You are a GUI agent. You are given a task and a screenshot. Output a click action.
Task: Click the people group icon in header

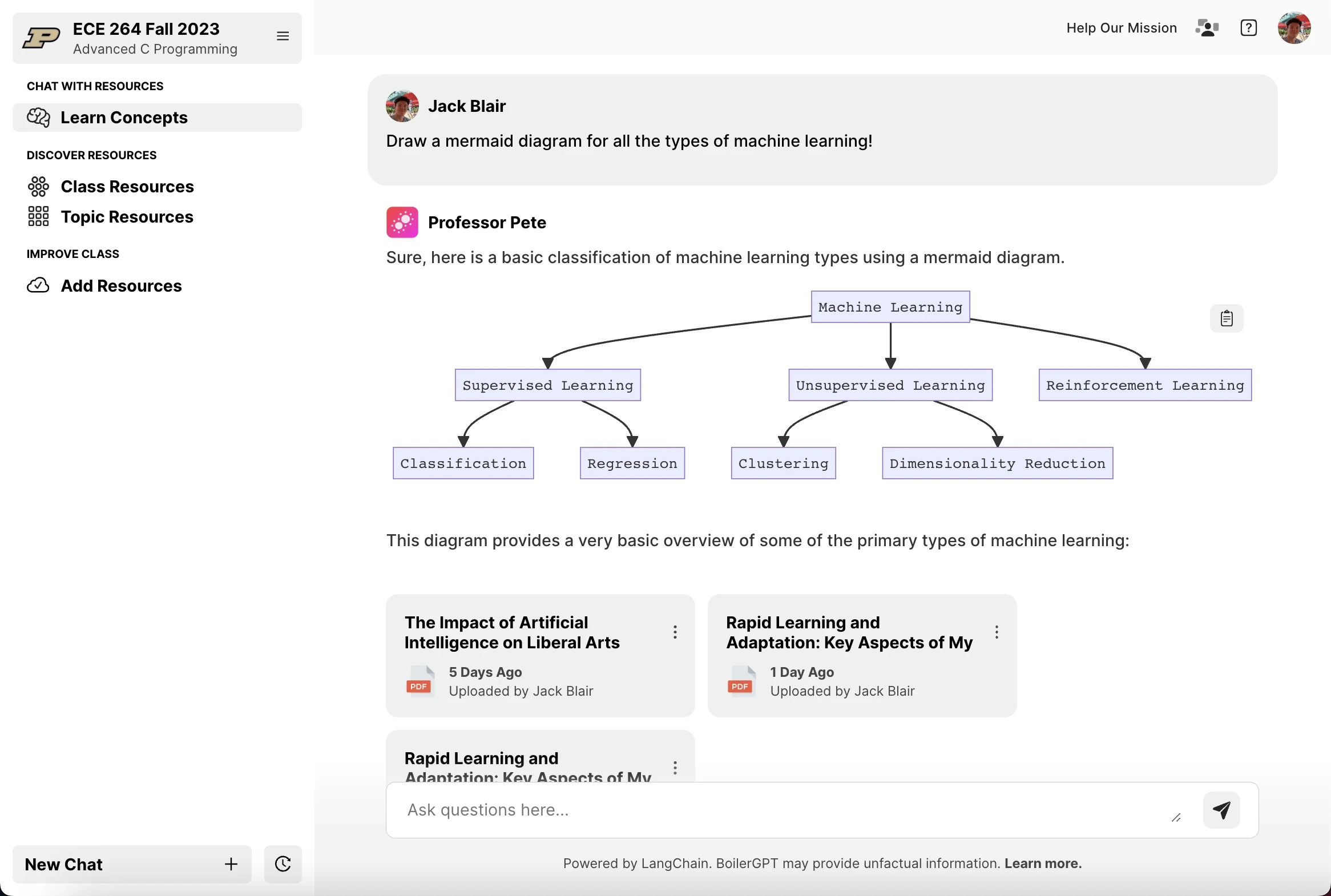(x=1207, y=27)
